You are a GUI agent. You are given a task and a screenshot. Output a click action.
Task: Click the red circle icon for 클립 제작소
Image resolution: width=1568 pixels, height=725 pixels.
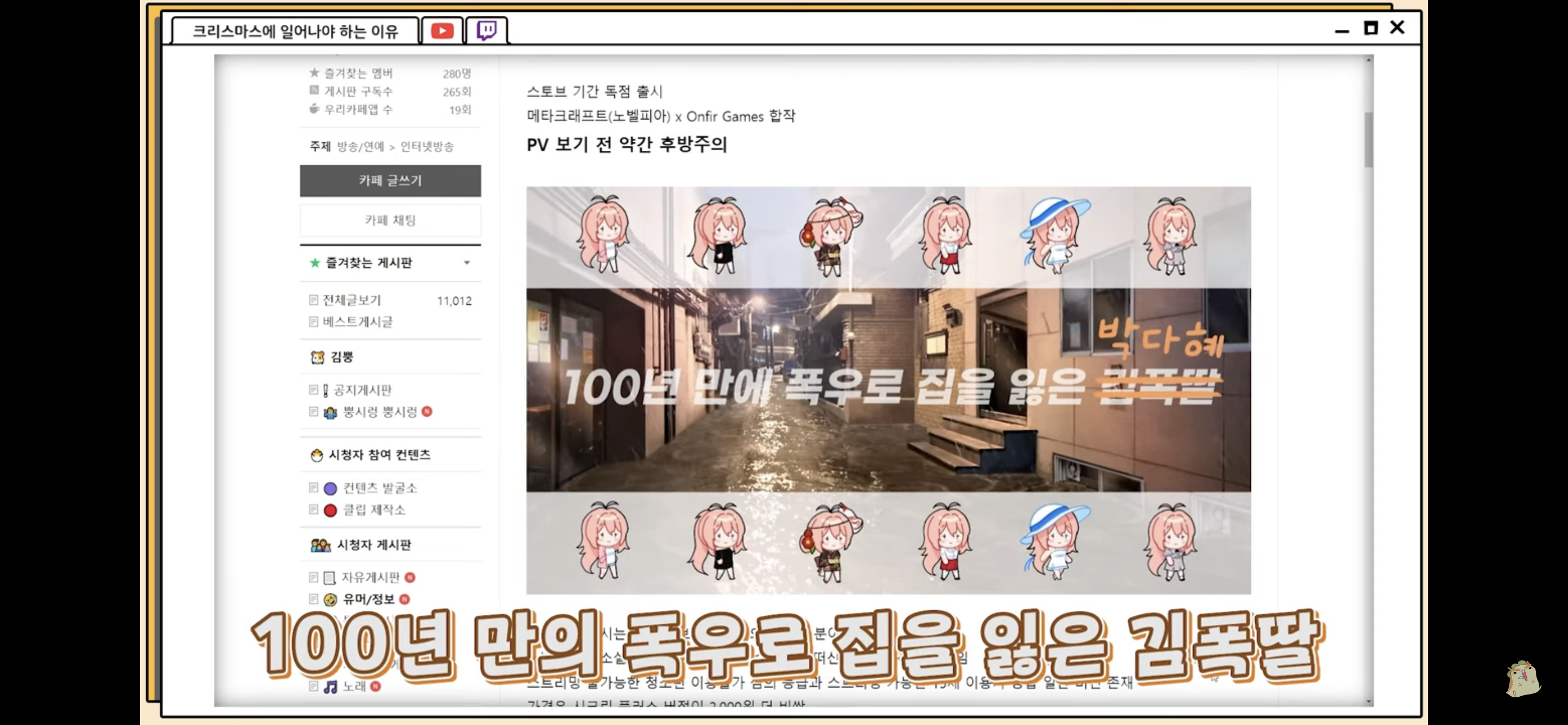(331, 510)
